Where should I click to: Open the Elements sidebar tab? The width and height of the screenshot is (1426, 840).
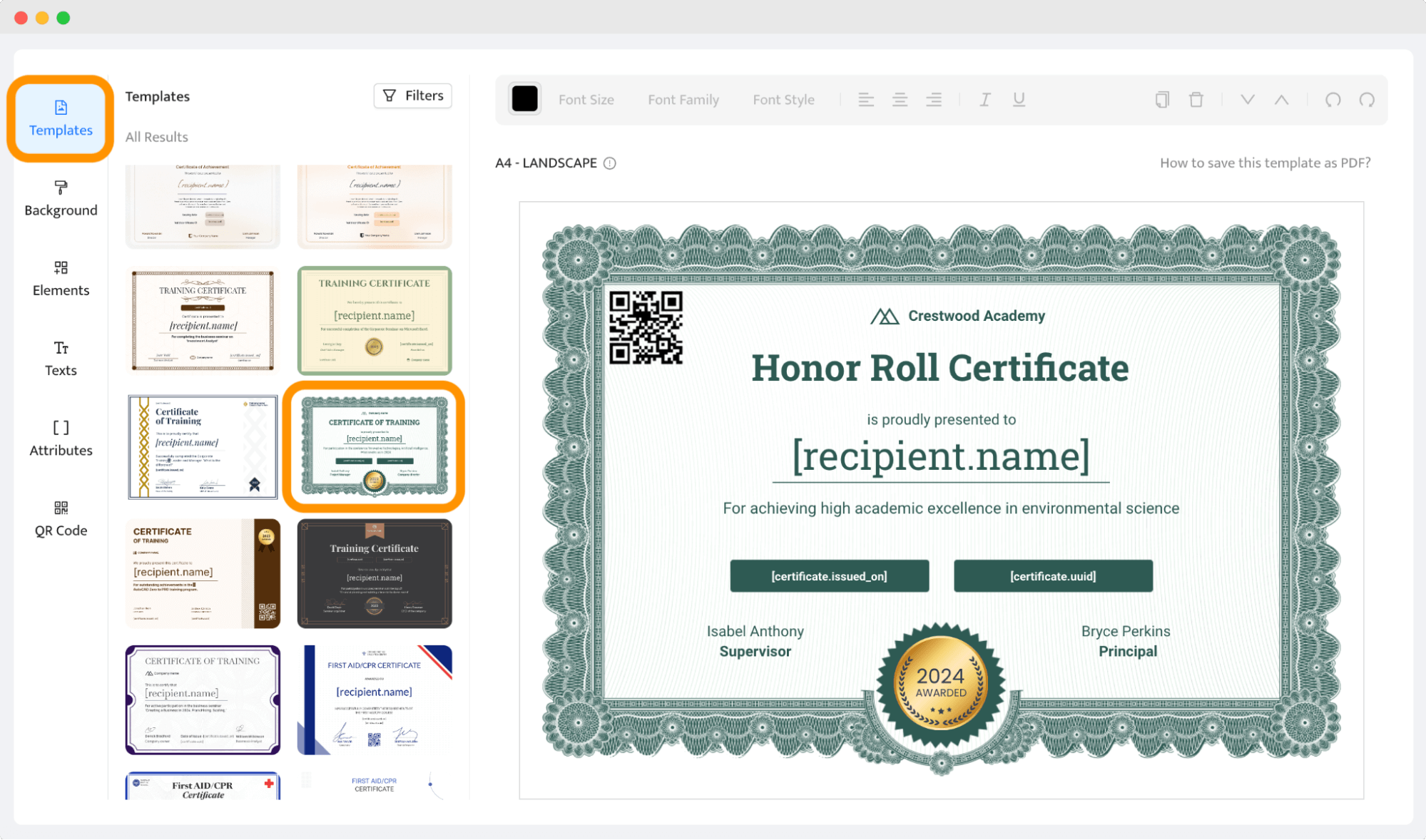pos(61,279)
